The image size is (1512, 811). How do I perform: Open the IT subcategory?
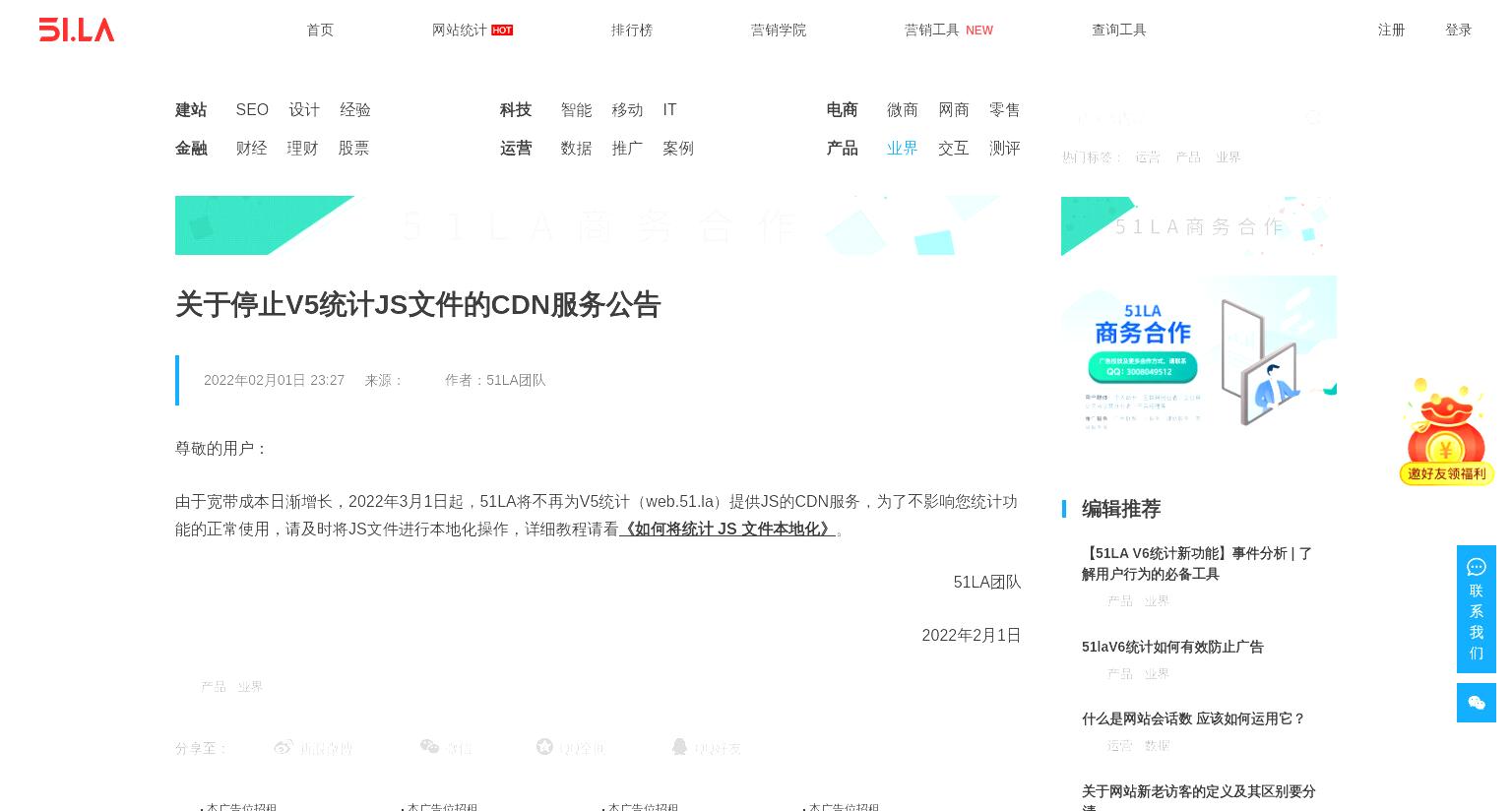click(x=669, y=109)
